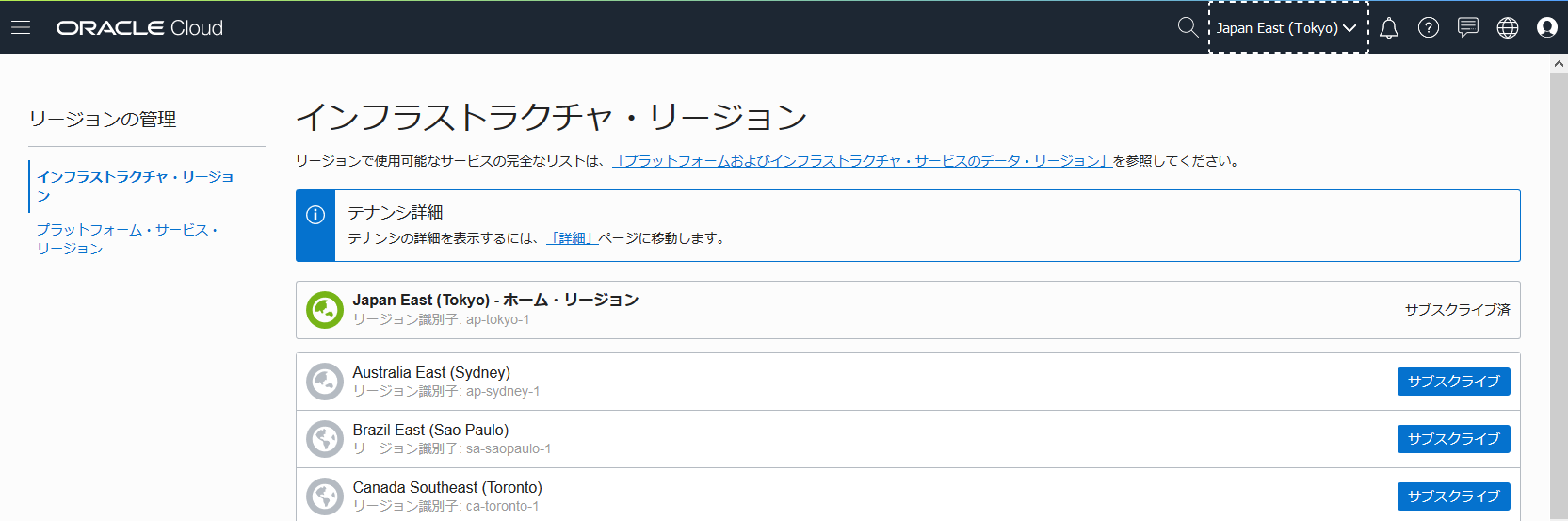The height and width of the screenshot is (521, 1568).
Task: Click the ca-toronto-1 region identifier text
Action: 502,507
